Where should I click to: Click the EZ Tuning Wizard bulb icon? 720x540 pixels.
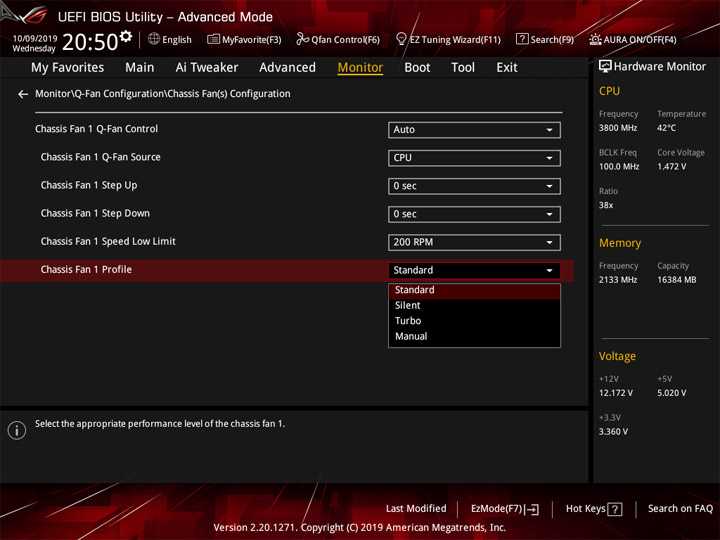(x=401, y=39)
